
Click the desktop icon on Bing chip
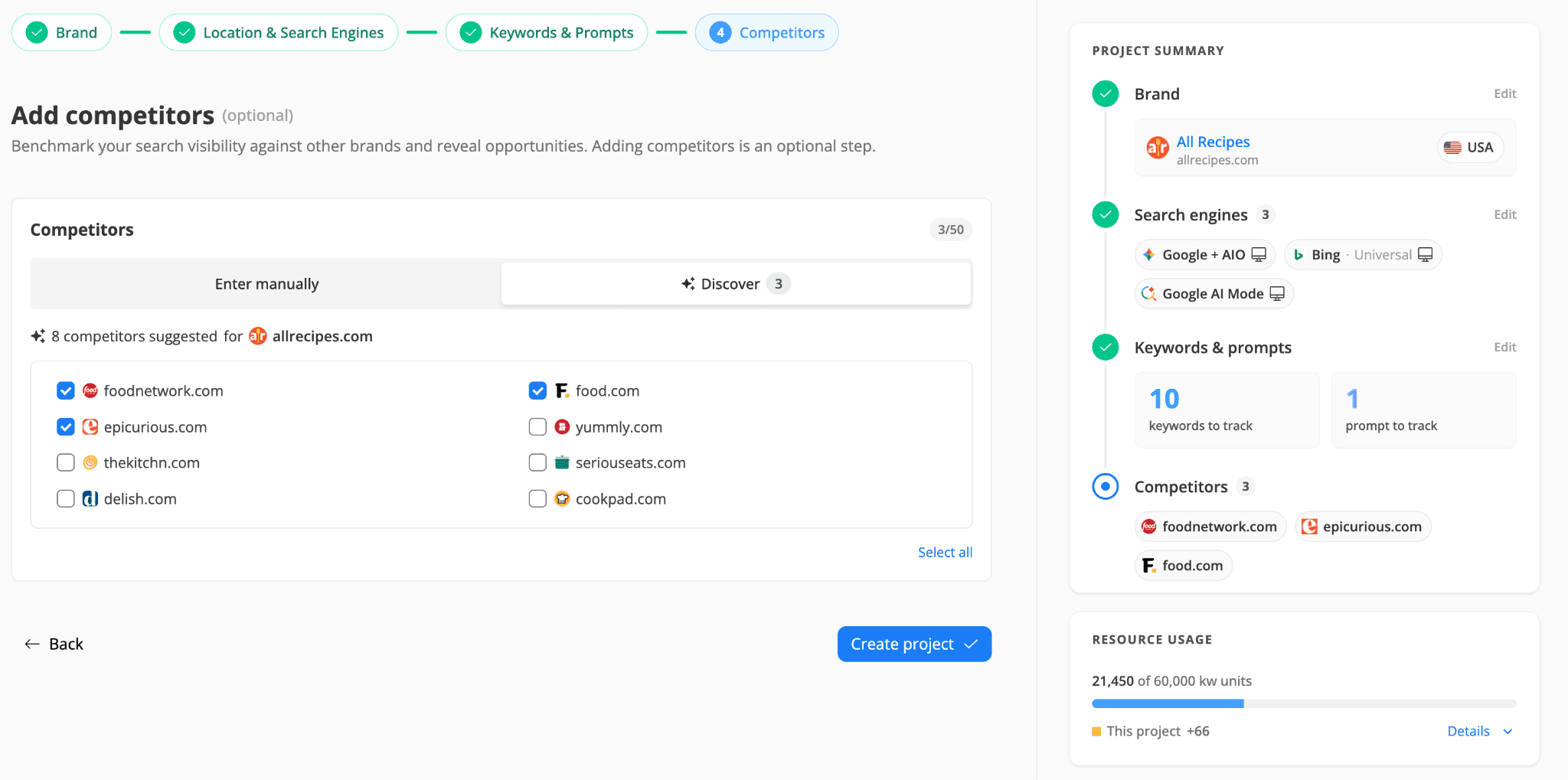(x=1425, y=255)
